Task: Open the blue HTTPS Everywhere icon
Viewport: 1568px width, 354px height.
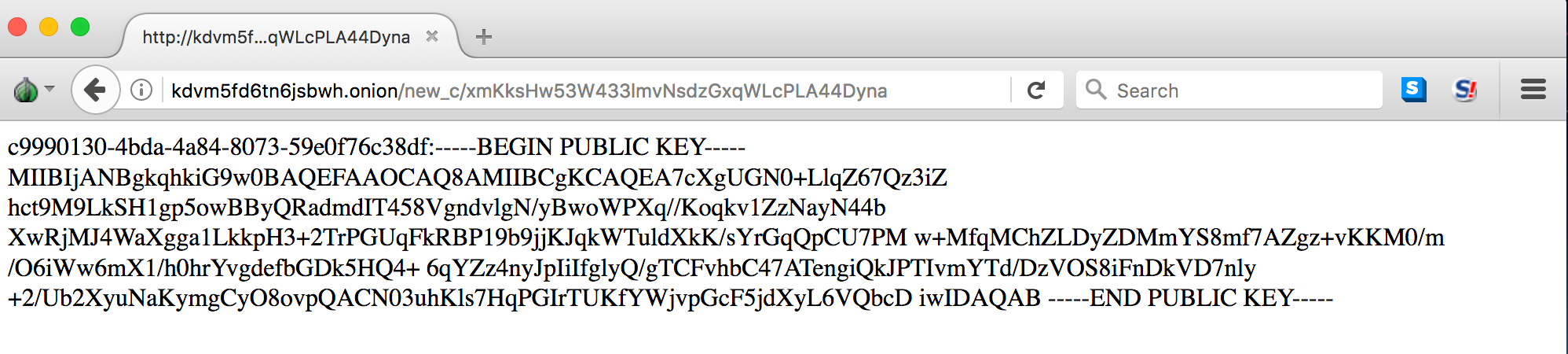Action: pyautogui.click(x=1413, y=90)
